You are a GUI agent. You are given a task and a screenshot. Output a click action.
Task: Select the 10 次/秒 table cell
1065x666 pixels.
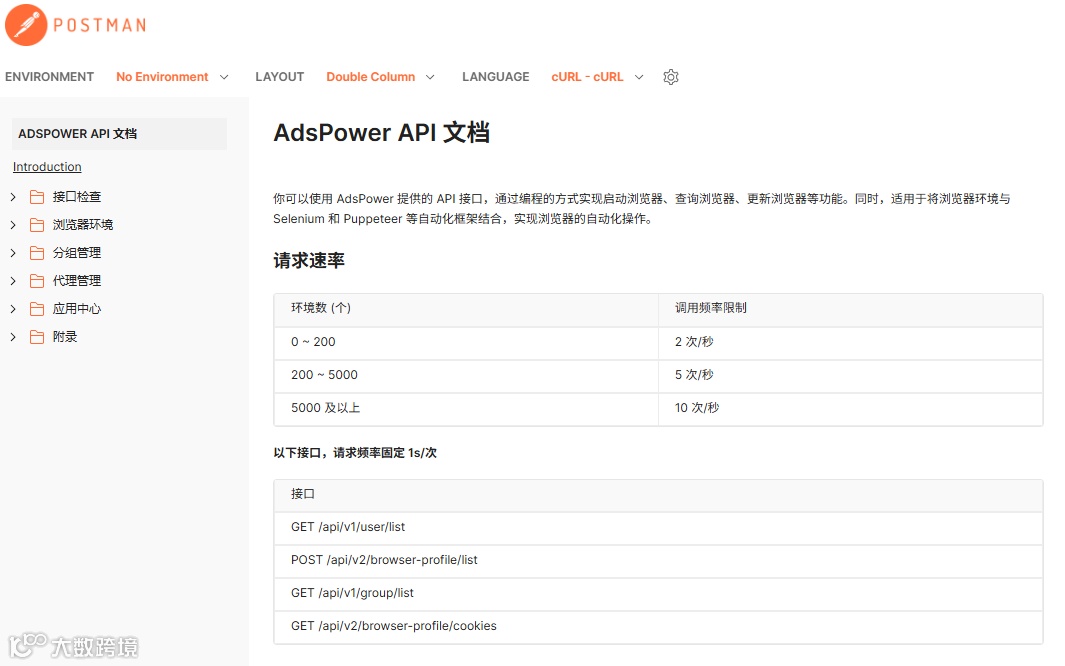pos(850,408)
